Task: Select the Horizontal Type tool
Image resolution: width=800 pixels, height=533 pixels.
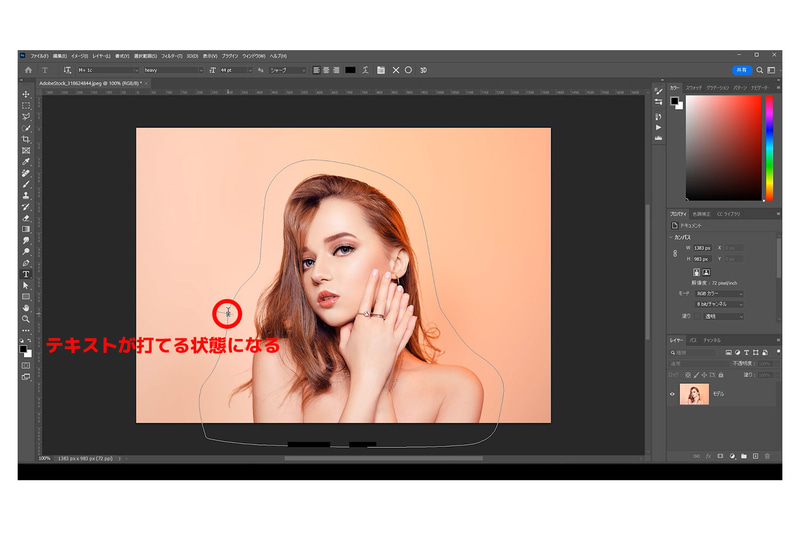Action: [x=26, y=274]
